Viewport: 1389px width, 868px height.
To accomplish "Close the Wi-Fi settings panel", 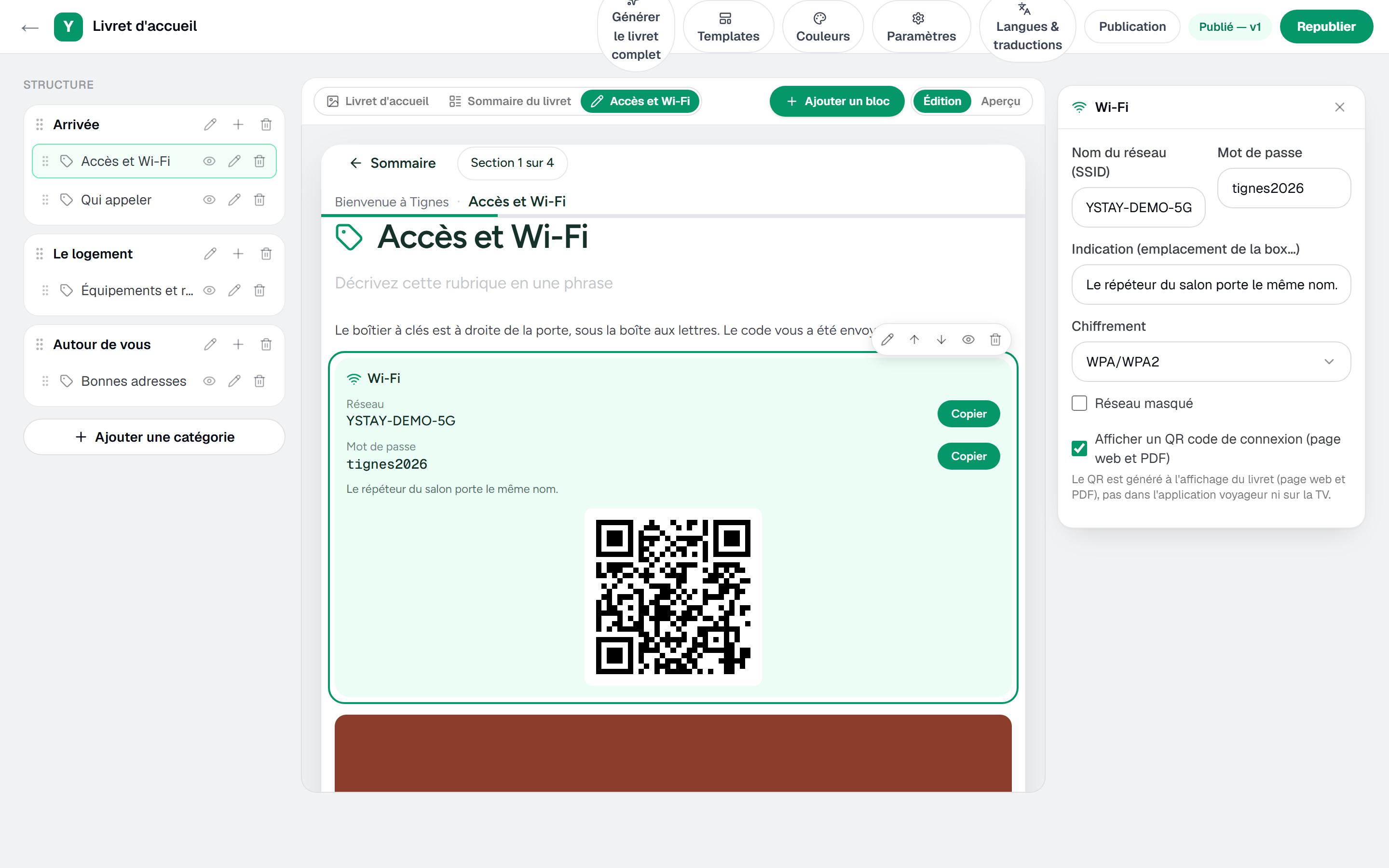I will [1340, 108].
